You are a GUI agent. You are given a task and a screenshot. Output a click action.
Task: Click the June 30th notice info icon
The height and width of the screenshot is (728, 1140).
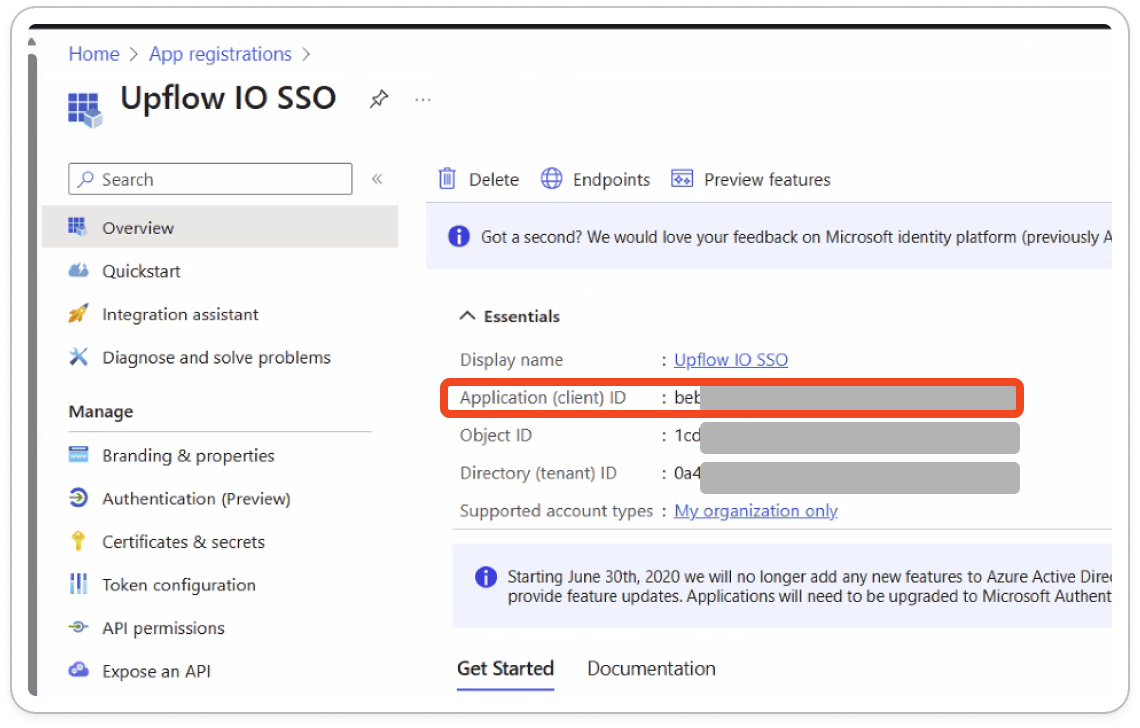pyautogui.click(x=486, y=577)
